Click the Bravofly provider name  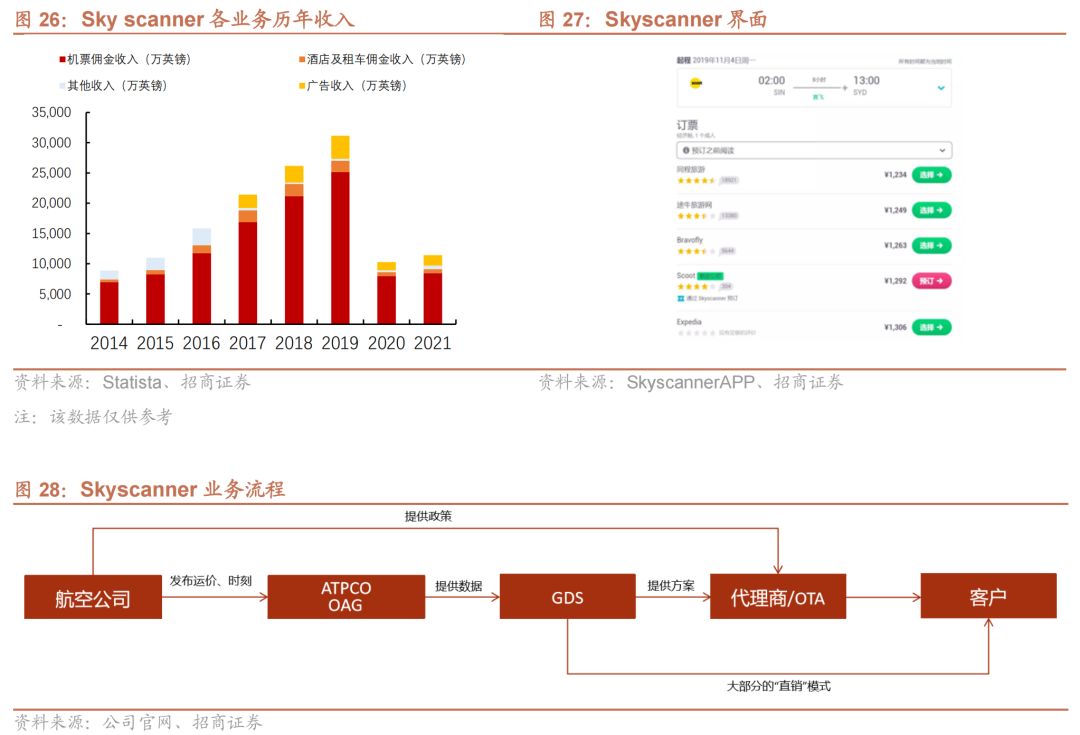[x=689, y=240]
